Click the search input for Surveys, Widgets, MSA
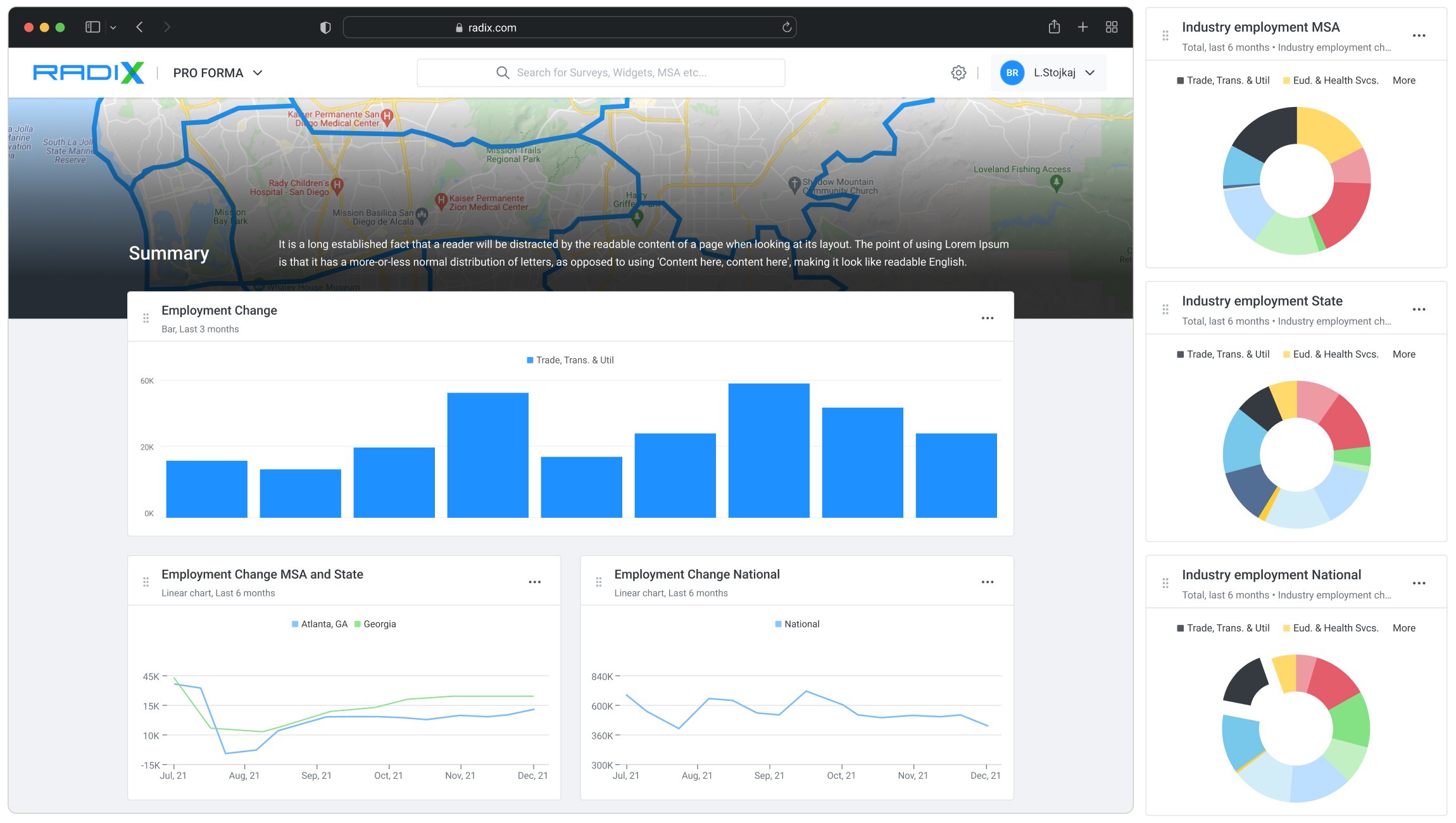Screen dimensions: 1456x823 (601, 73)
